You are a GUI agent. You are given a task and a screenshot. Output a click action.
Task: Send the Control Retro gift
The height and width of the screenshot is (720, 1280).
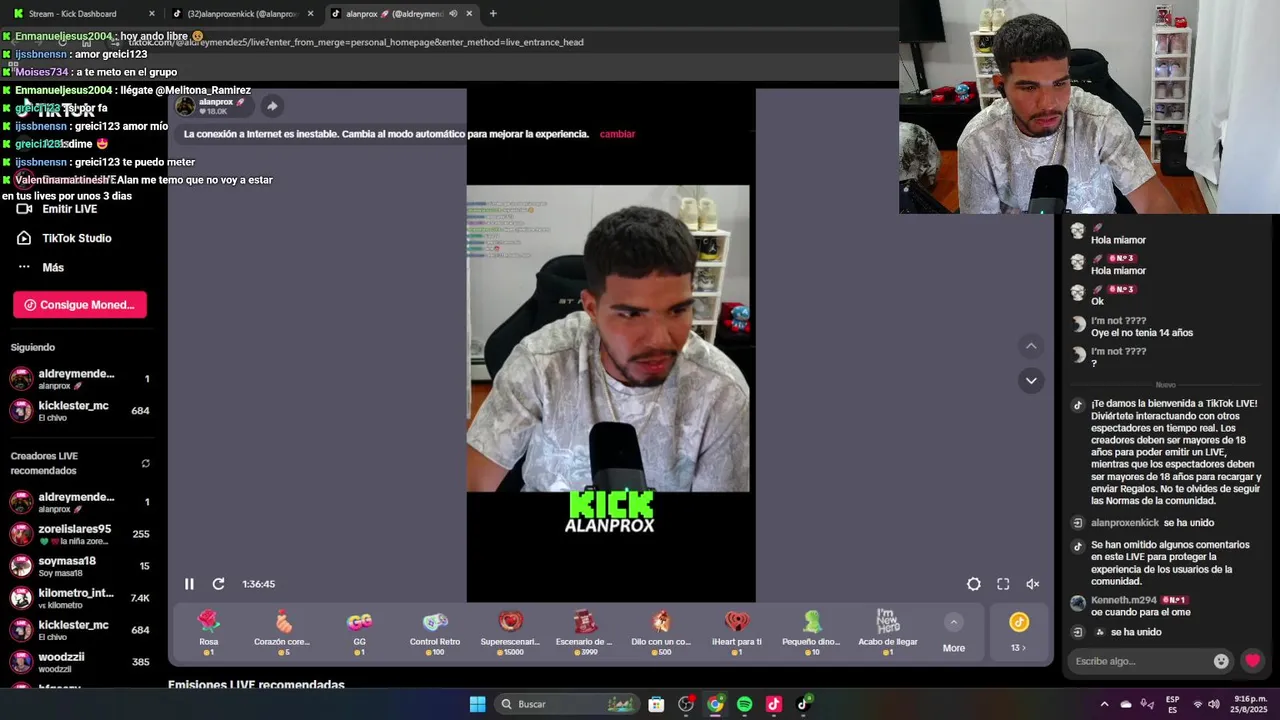(x=435, y=633)
